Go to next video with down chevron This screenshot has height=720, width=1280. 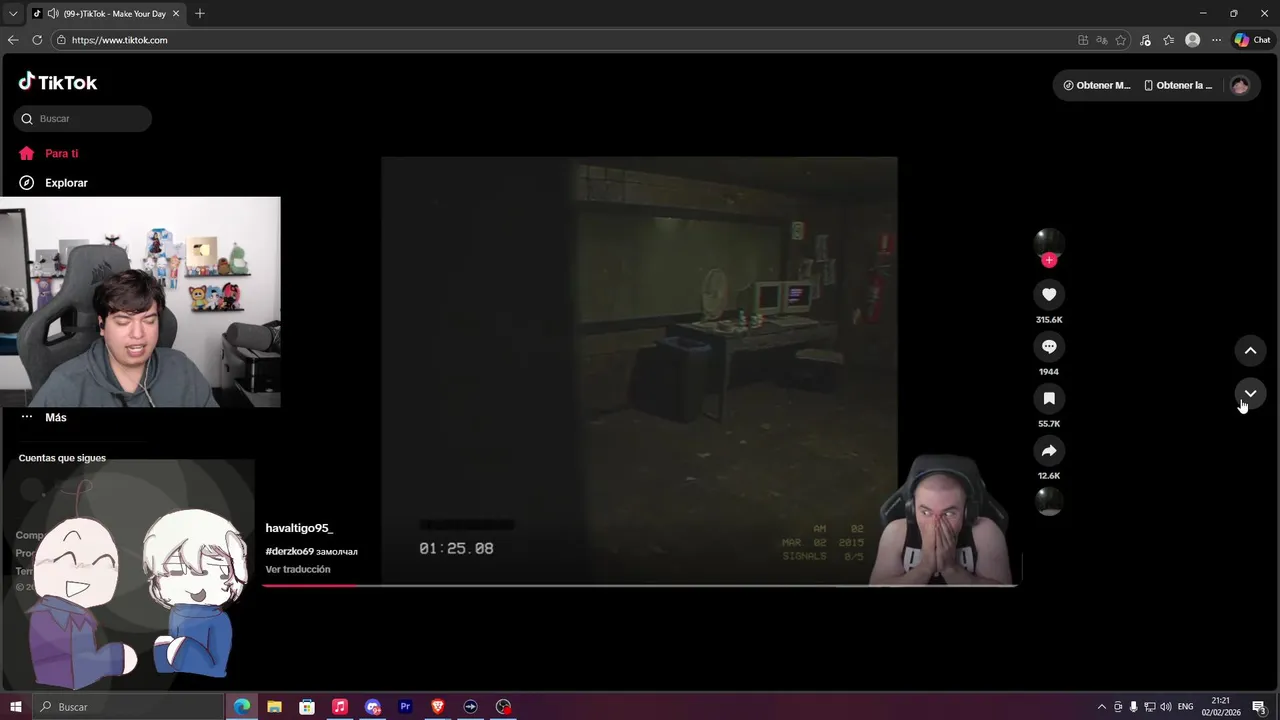pos(1250,393)
